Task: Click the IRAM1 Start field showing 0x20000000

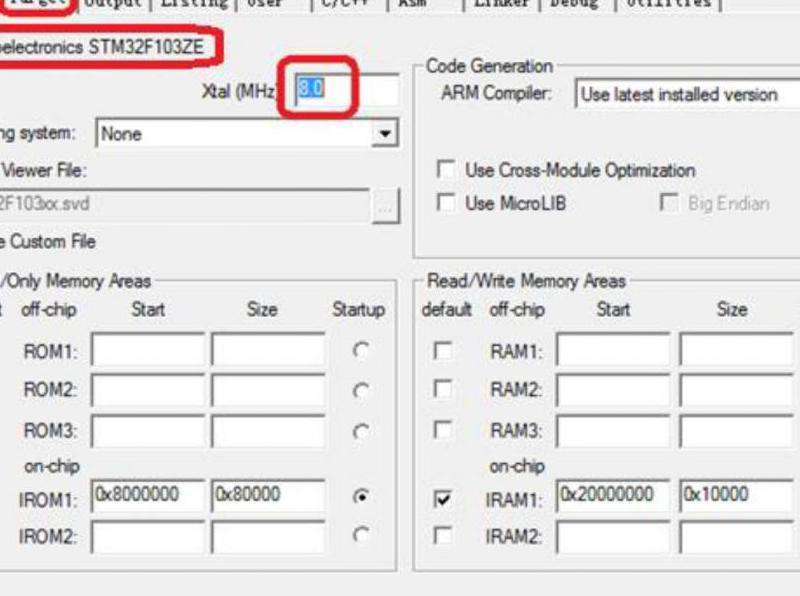Action: tap(613, 495)
